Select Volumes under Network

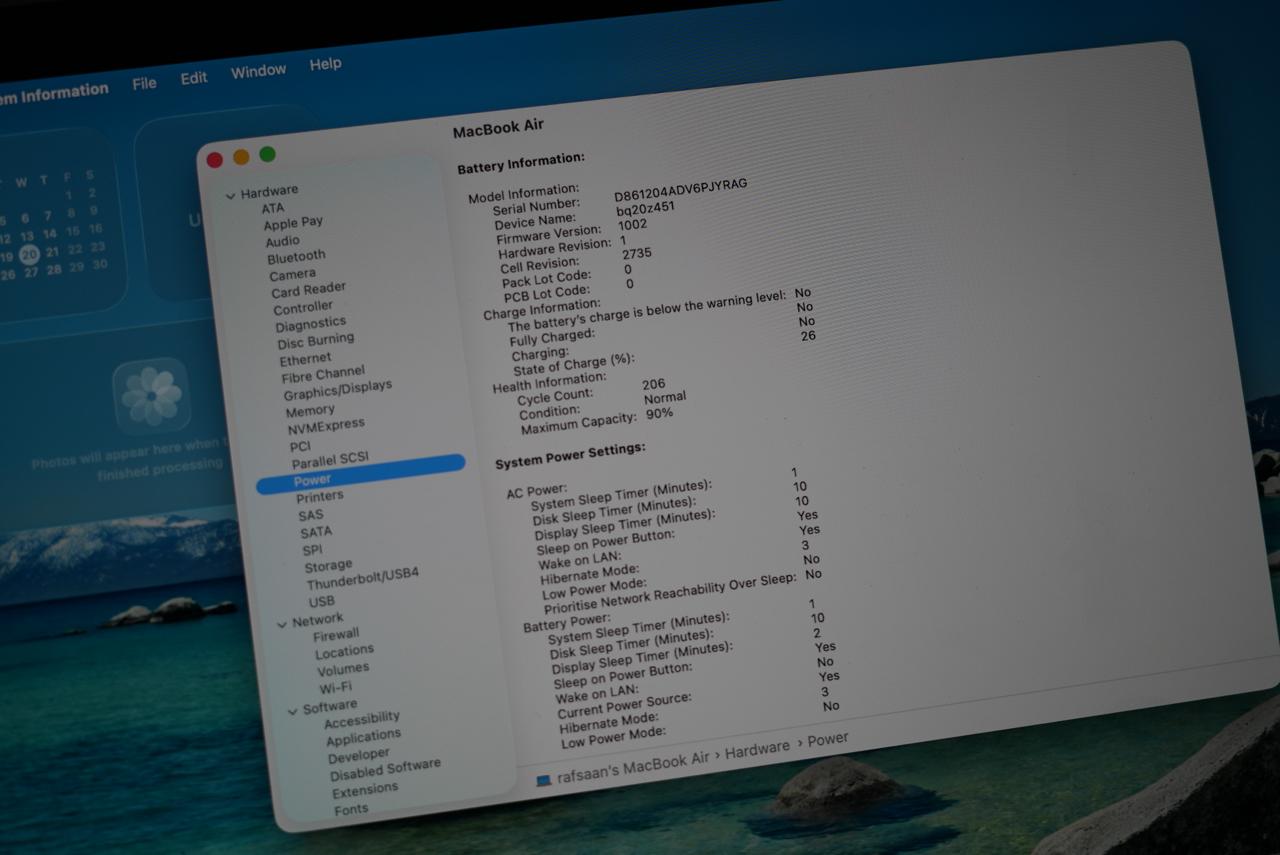click(343, 669)
